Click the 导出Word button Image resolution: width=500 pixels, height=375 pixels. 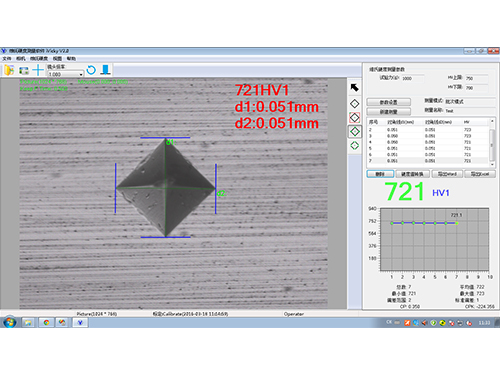point(447,174)
